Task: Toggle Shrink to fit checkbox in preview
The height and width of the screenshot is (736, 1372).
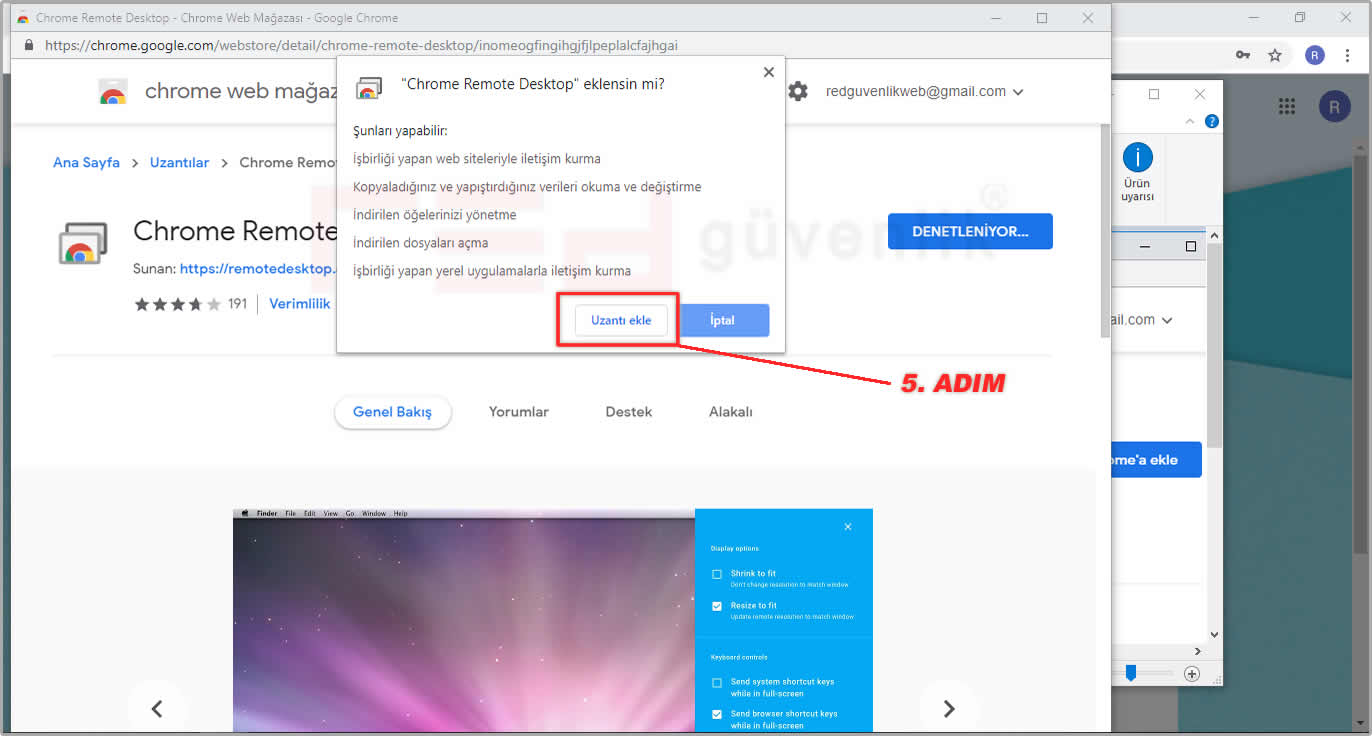Action: pyautogui.click(x=717, y=574)
